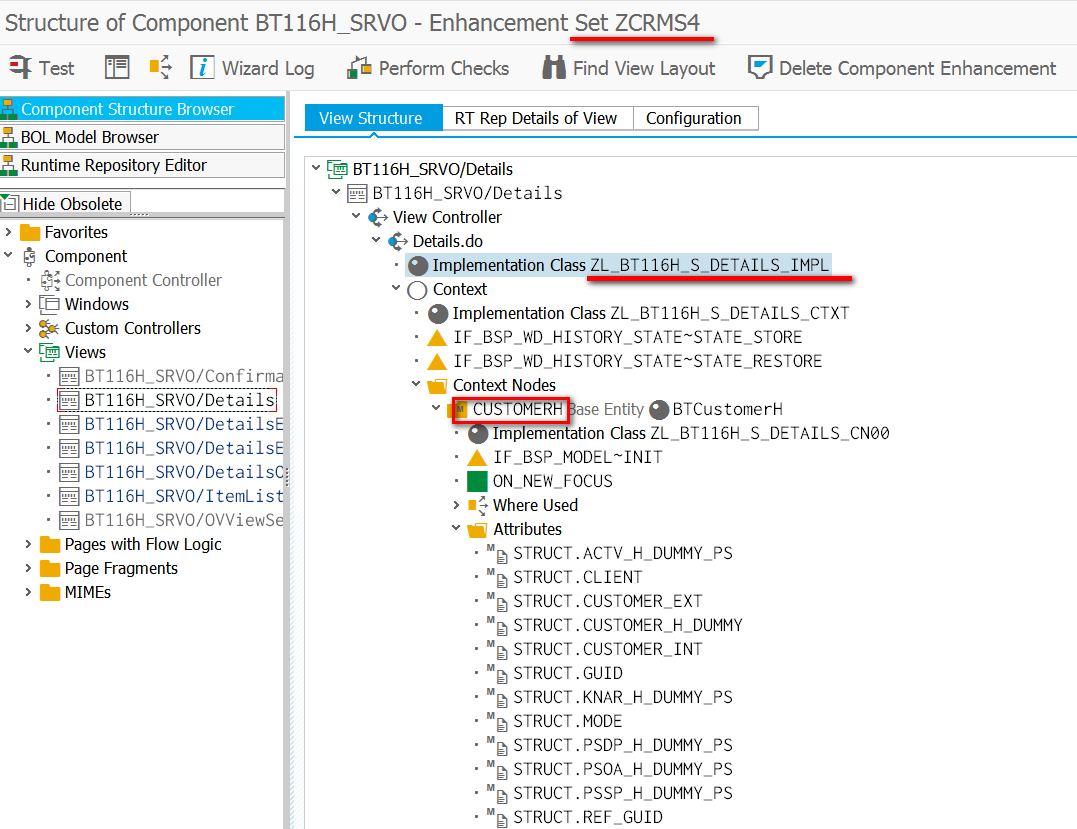1077x829 pixels.
Task: Select Implementation Class ZL_BT116H_S_DETAILS_CTXT
Action: 650,313
